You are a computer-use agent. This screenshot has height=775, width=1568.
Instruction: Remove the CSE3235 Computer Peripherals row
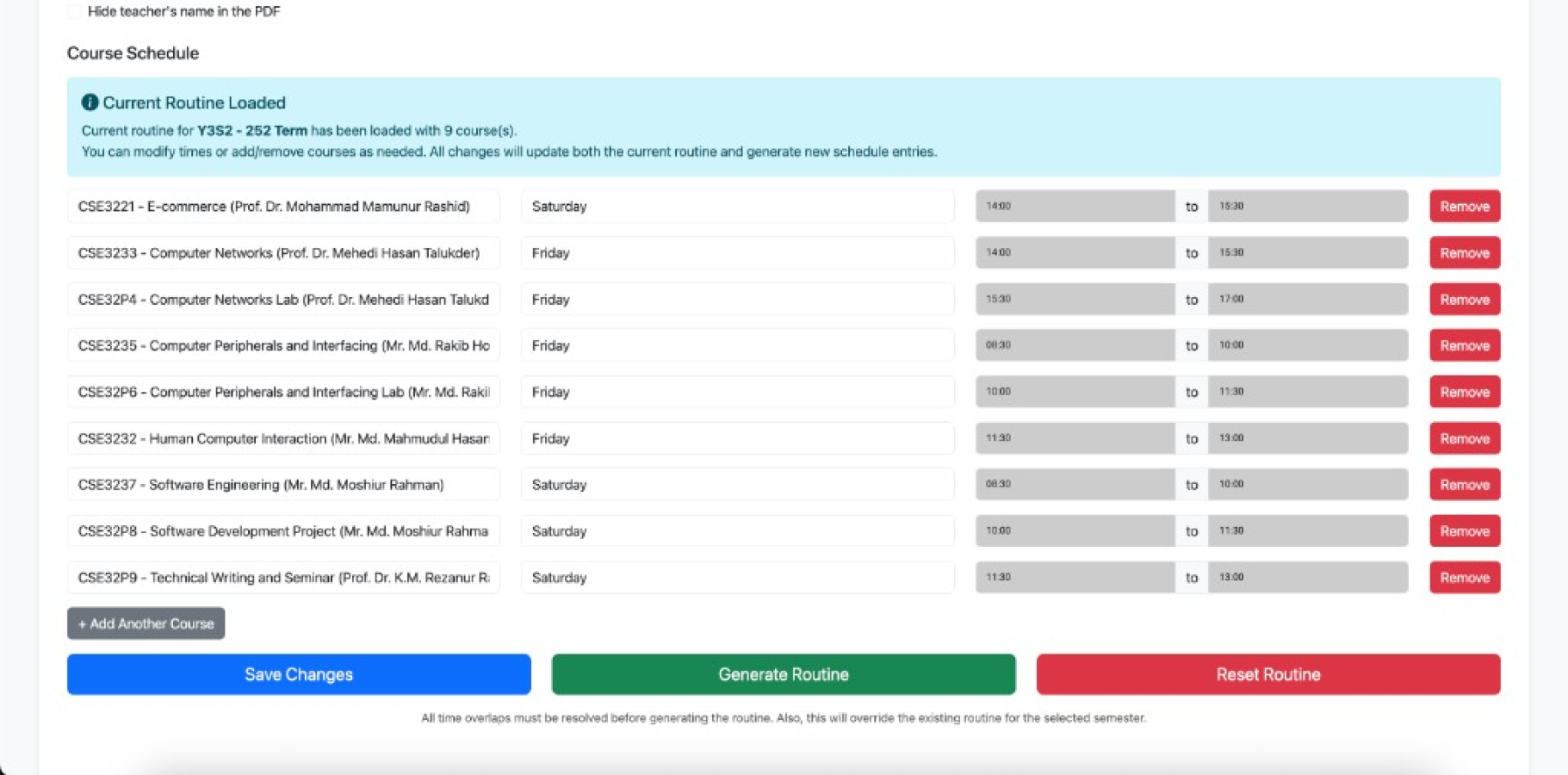[x=1465, y=345]
